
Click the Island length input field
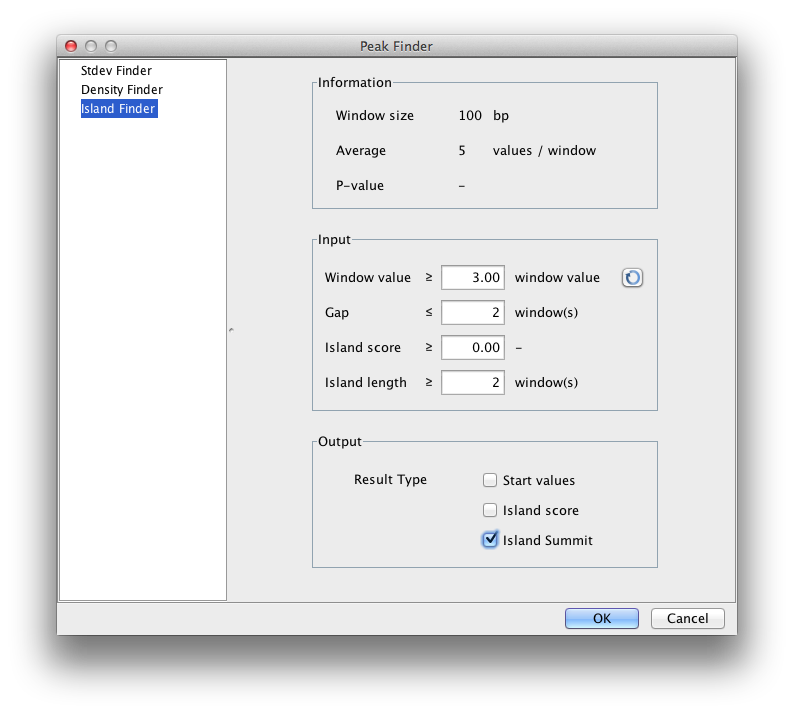point(472,382)
